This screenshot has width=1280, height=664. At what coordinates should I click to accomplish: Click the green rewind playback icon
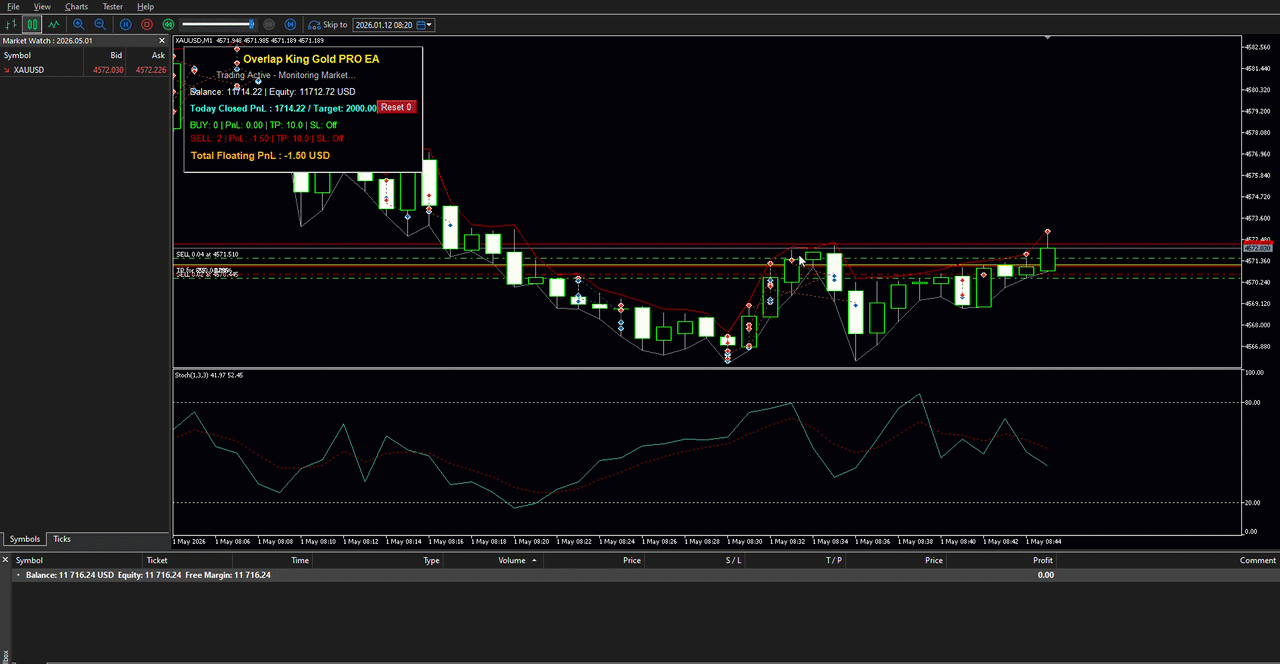[x=168, y=24]
